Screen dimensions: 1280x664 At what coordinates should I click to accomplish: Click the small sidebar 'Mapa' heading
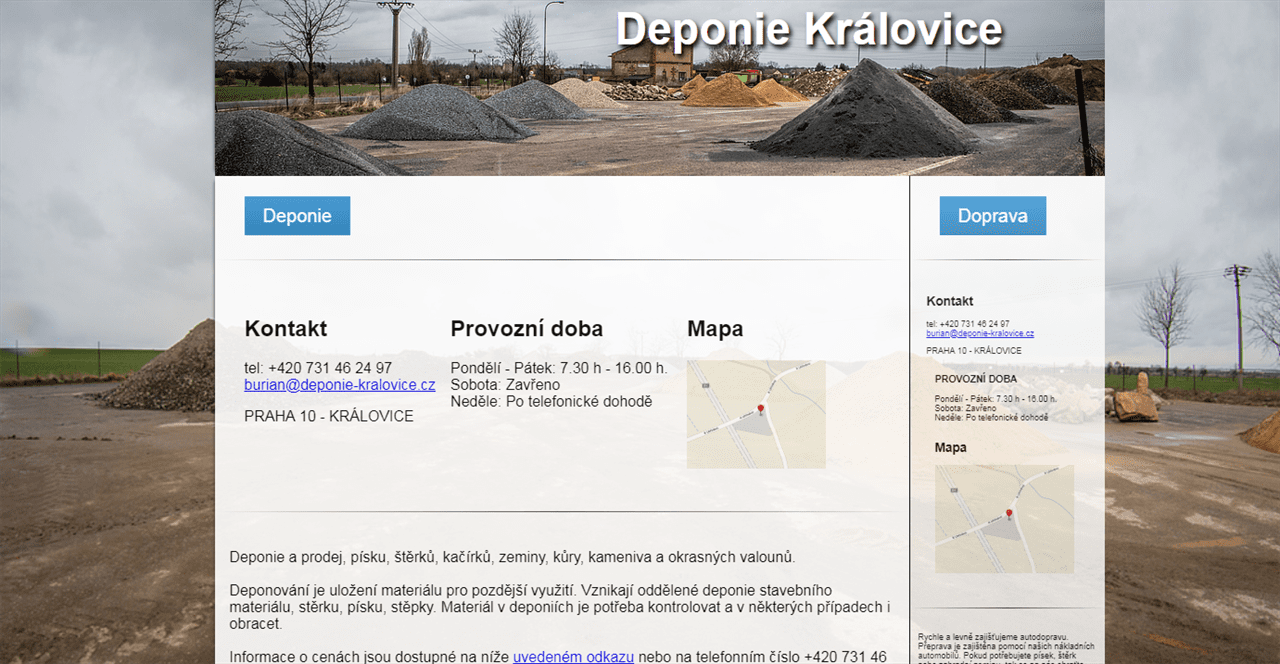(951, 448)
